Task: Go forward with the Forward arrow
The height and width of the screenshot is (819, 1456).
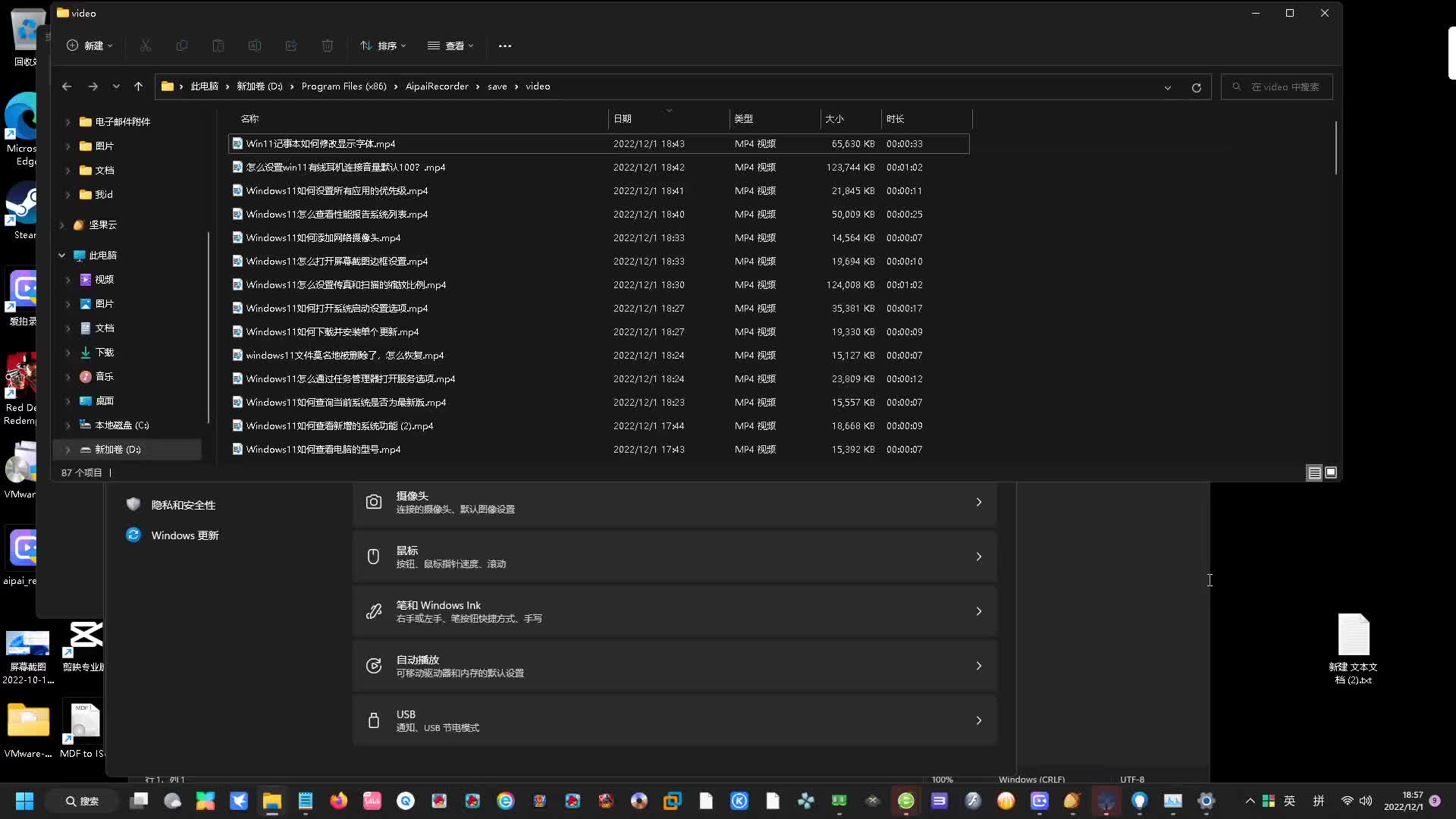Action: pos(93,86)
